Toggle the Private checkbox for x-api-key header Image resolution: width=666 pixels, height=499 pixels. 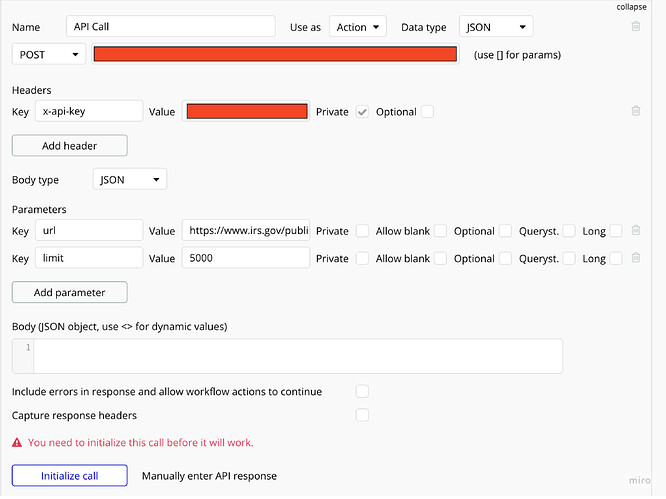point(363,112)
